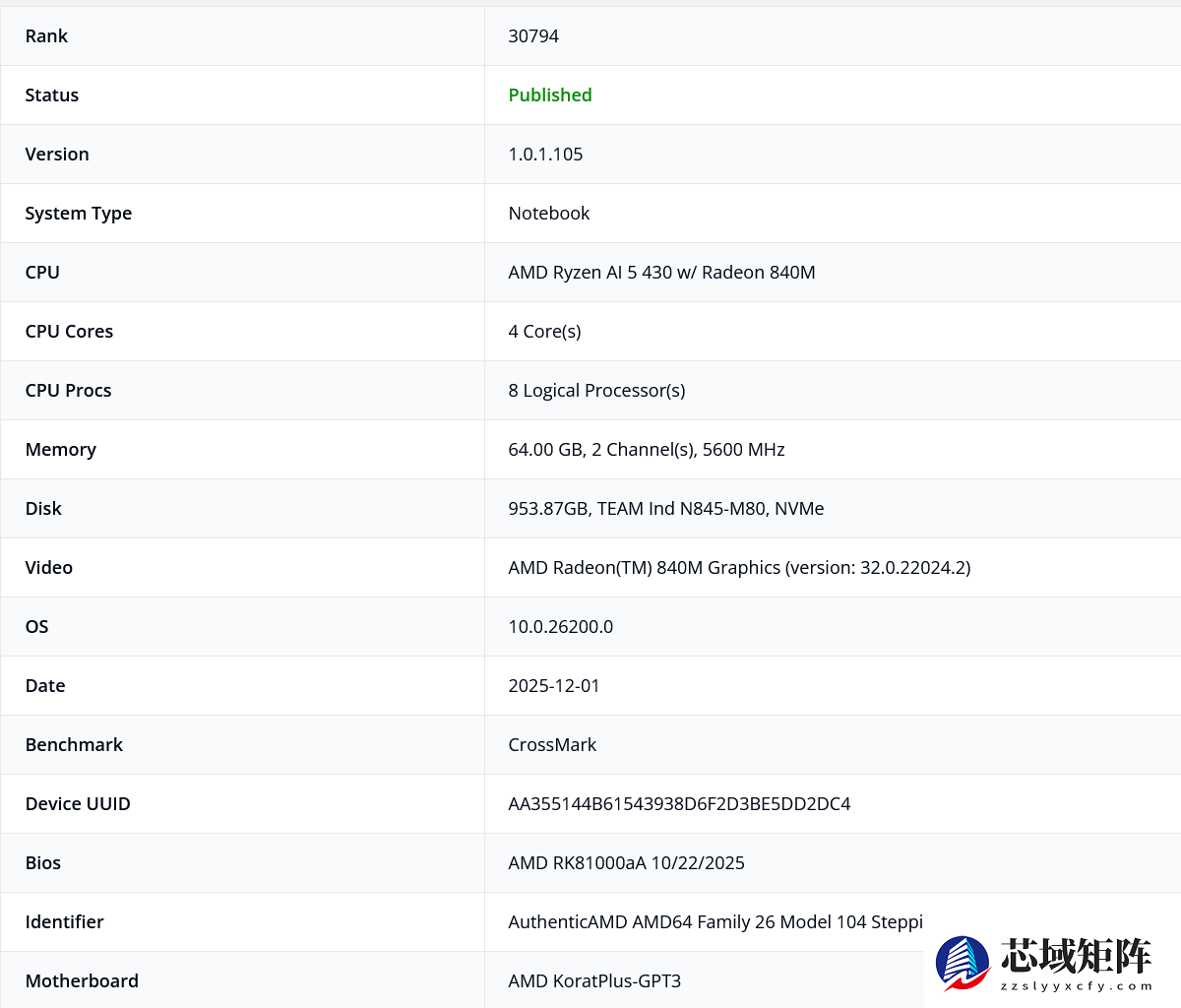Click the Version value 1.0.1.105
Viewport: 1181px width, 1008px height.
coord(545,155)
